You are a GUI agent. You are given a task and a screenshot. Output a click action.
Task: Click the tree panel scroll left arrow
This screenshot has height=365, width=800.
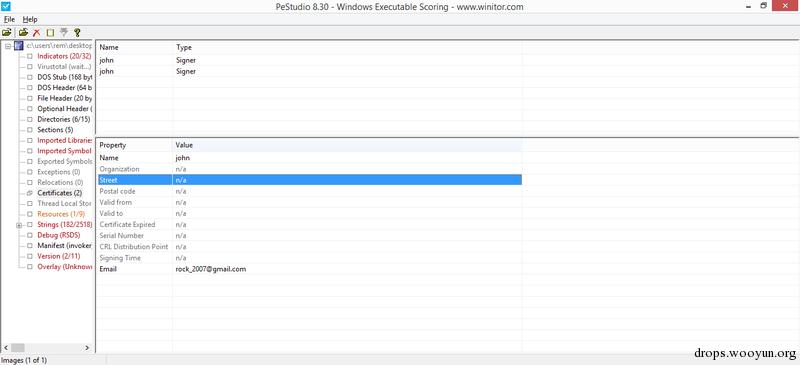6,348
